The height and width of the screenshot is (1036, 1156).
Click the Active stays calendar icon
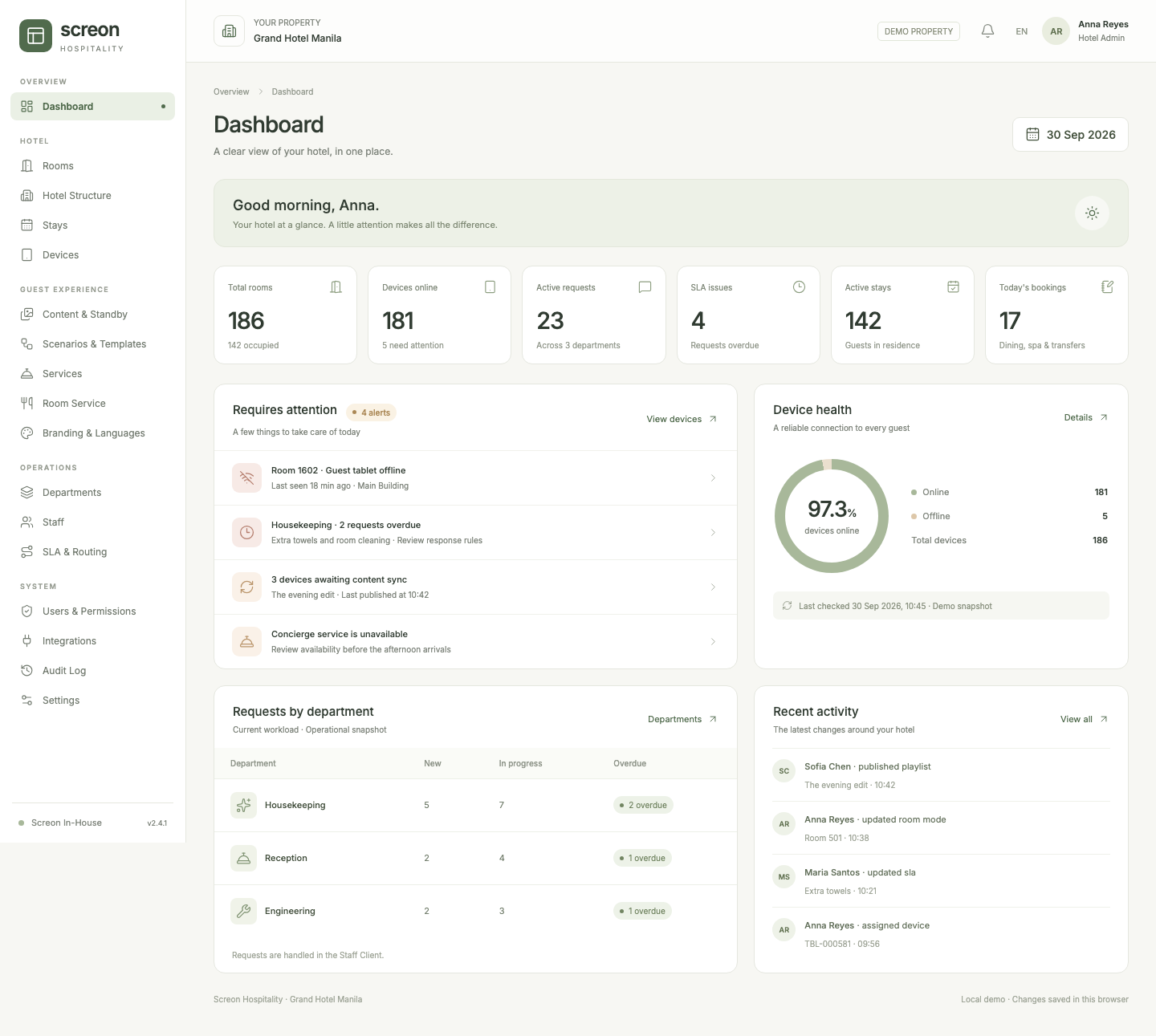953,287
